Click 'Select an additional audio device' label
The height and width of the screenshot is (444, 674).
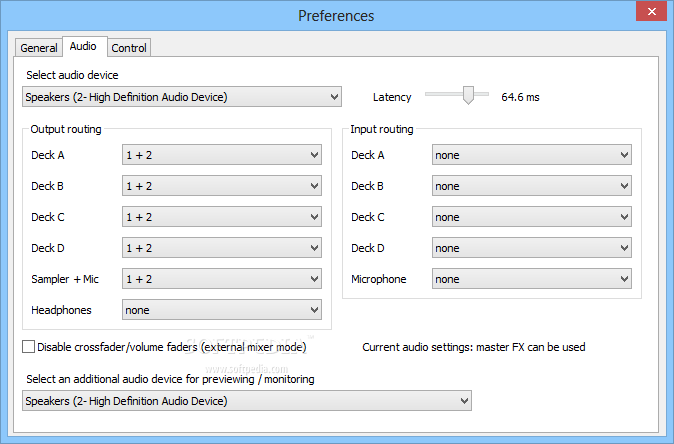pyautogui.click(x=170, y=379)
